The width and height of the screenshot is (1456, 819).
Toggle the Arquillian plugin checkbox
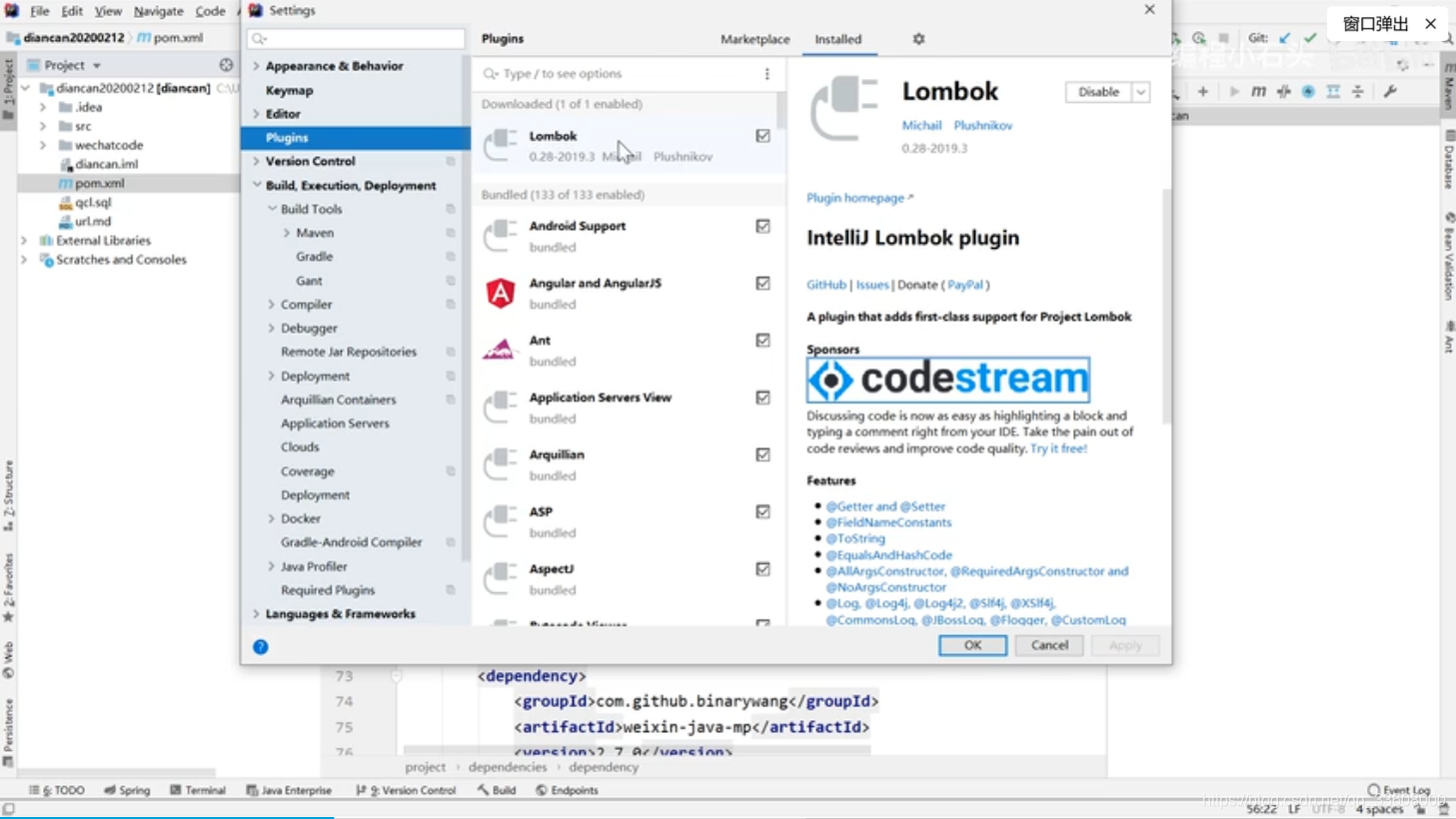762,454
